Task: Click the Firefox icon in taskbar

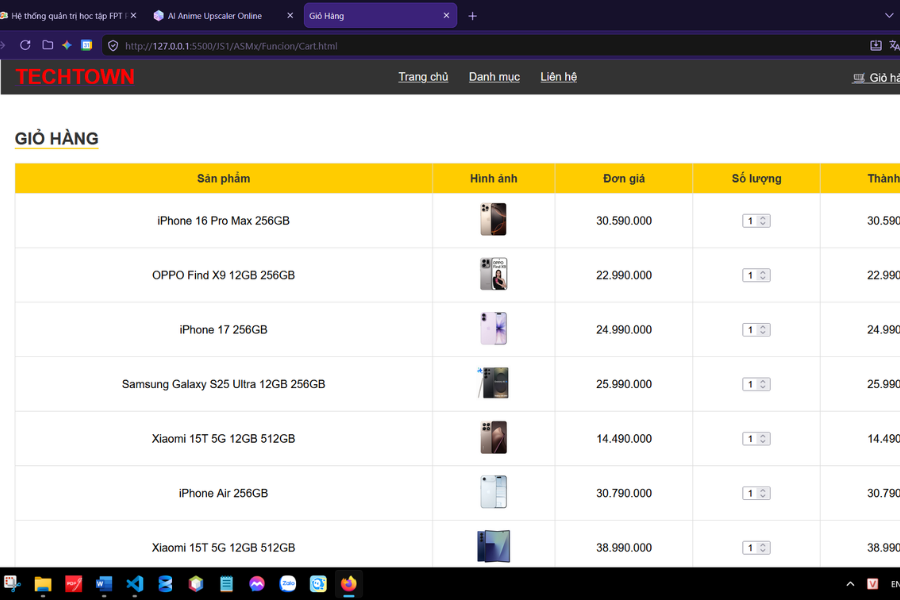Action: [348, 584]
